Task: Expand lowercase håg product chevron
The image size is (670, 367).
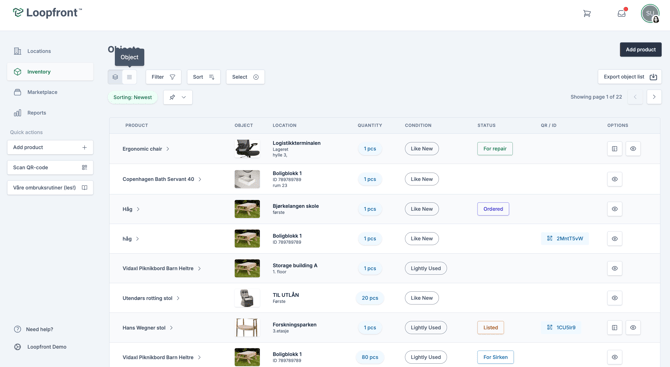Action: pyautogui.click(x=137, y=239)
